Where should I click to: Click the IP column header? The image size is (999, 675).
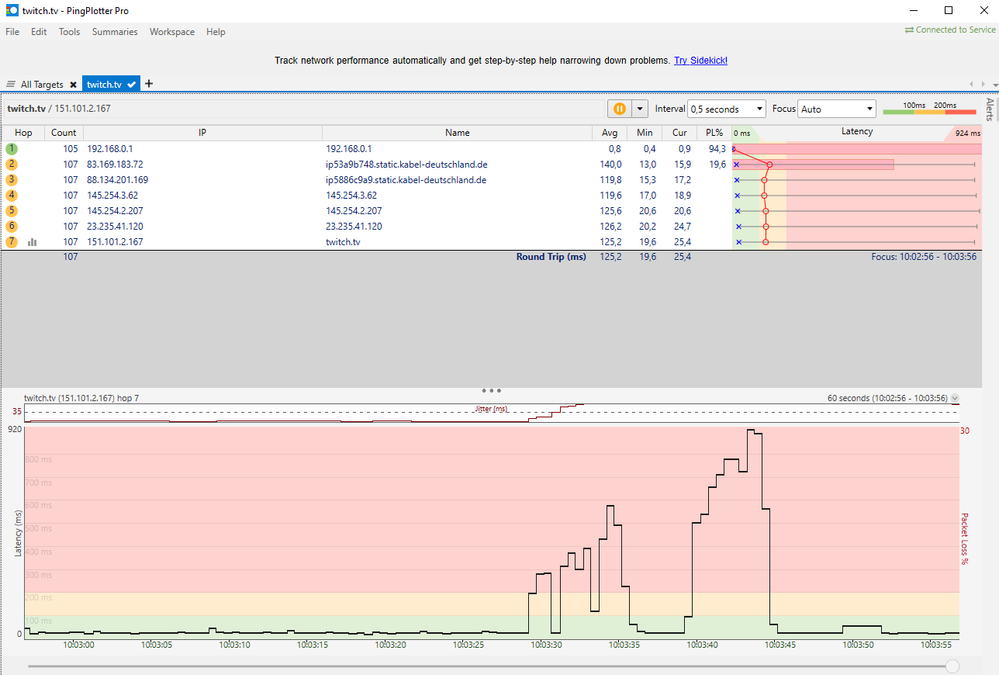pyautogui.click(x=203, y=133)
